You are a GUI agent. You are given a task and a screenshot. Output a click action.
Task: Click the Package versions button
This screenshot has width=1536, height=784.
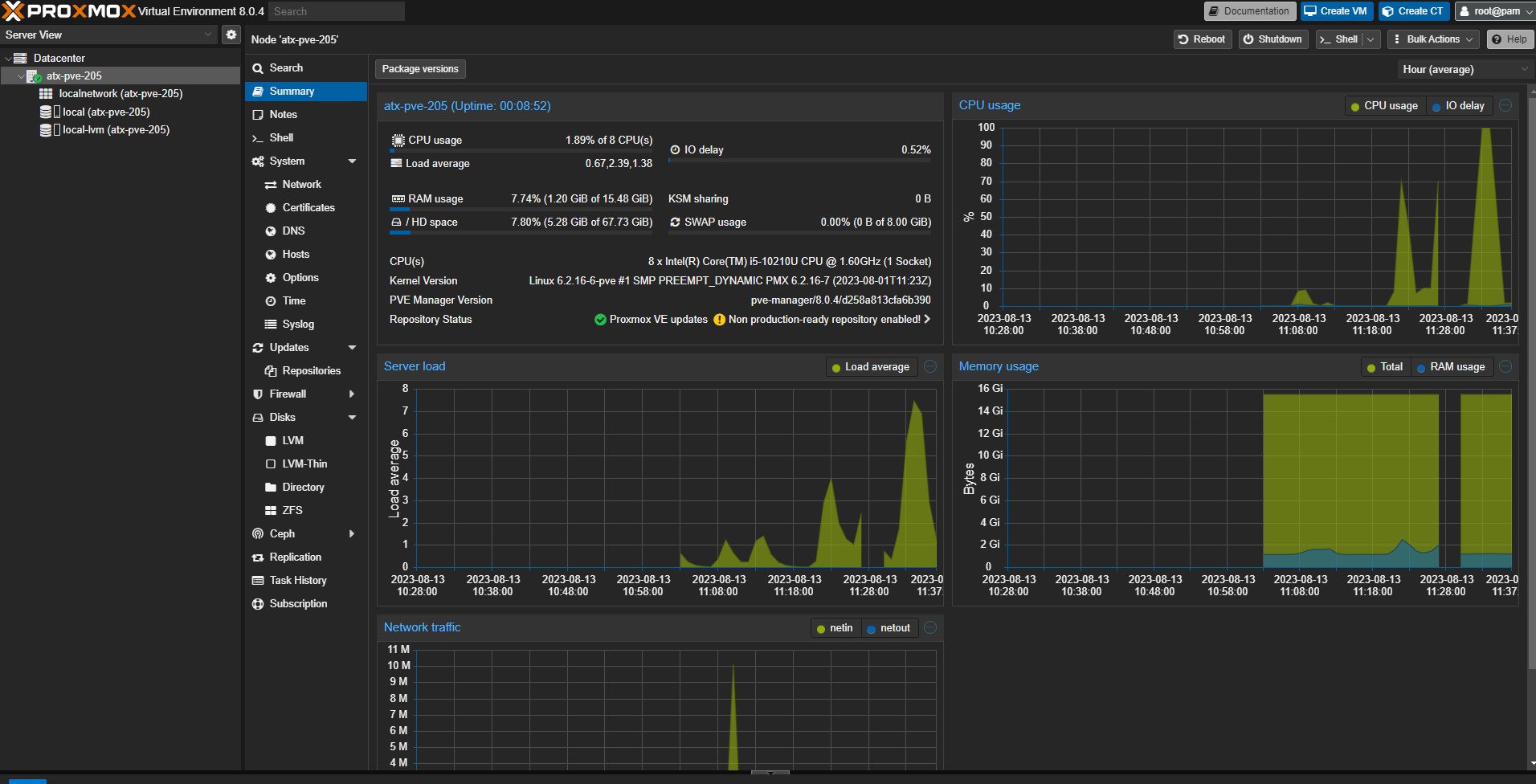[x=420, y=69]
